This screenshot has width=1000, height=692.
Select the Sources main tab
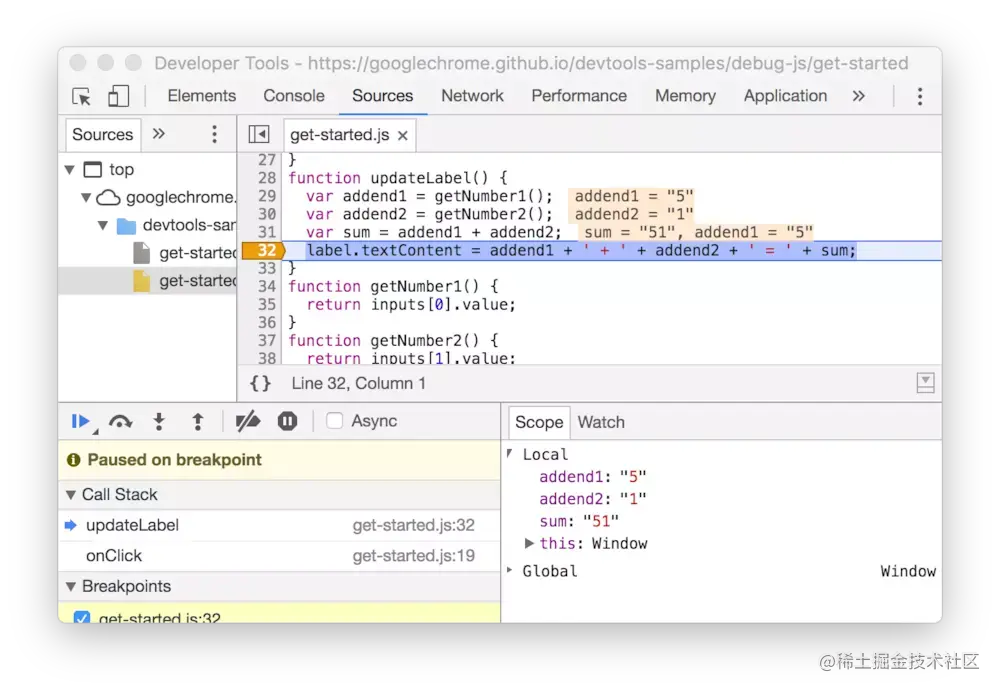[383, 96]
